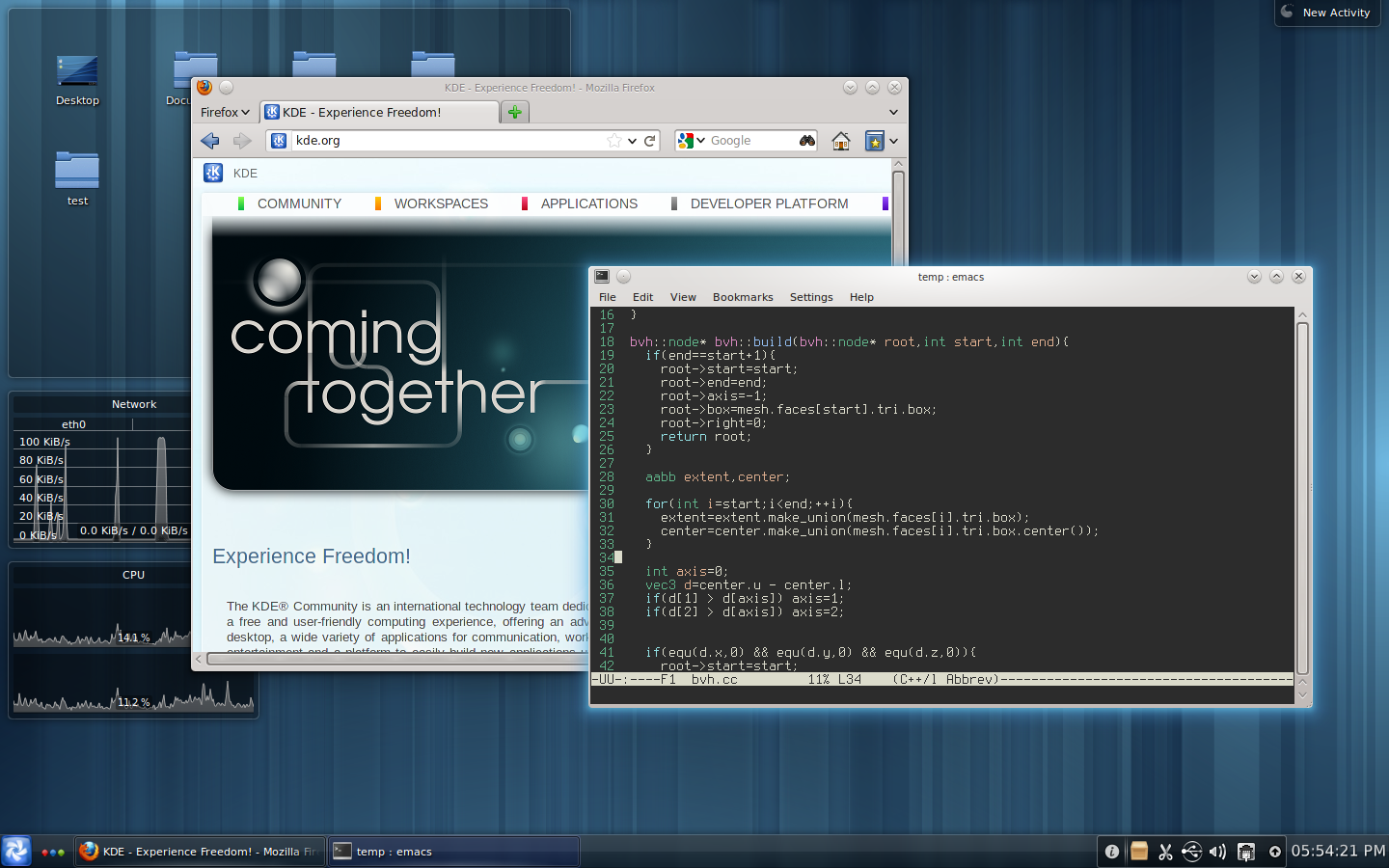List all tabs in Firefox
Screen dimensions: 1389x868
pyautogui.click(x=893, y=112)
